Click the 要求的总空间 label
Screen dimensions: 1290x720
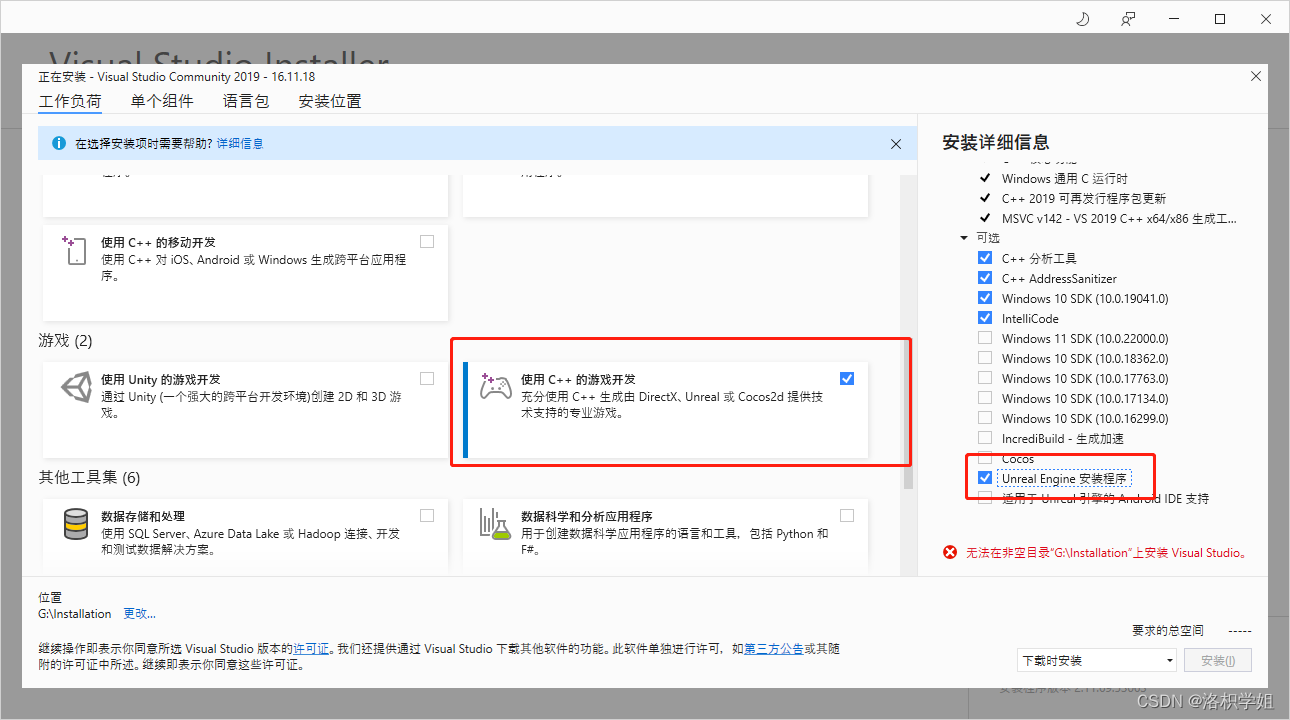pyautogui.click(x=1168, y=631)
